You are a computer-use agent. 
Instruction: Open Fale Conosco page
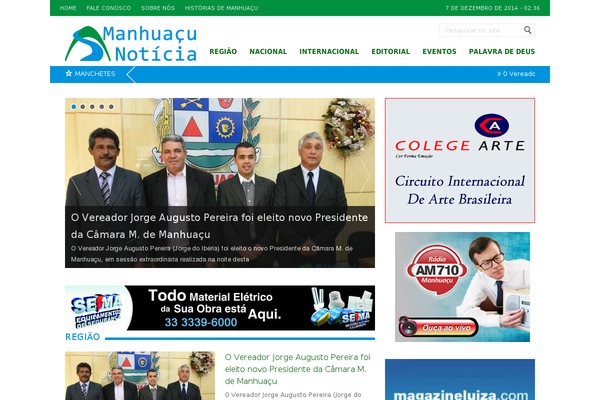pos(109,8)
